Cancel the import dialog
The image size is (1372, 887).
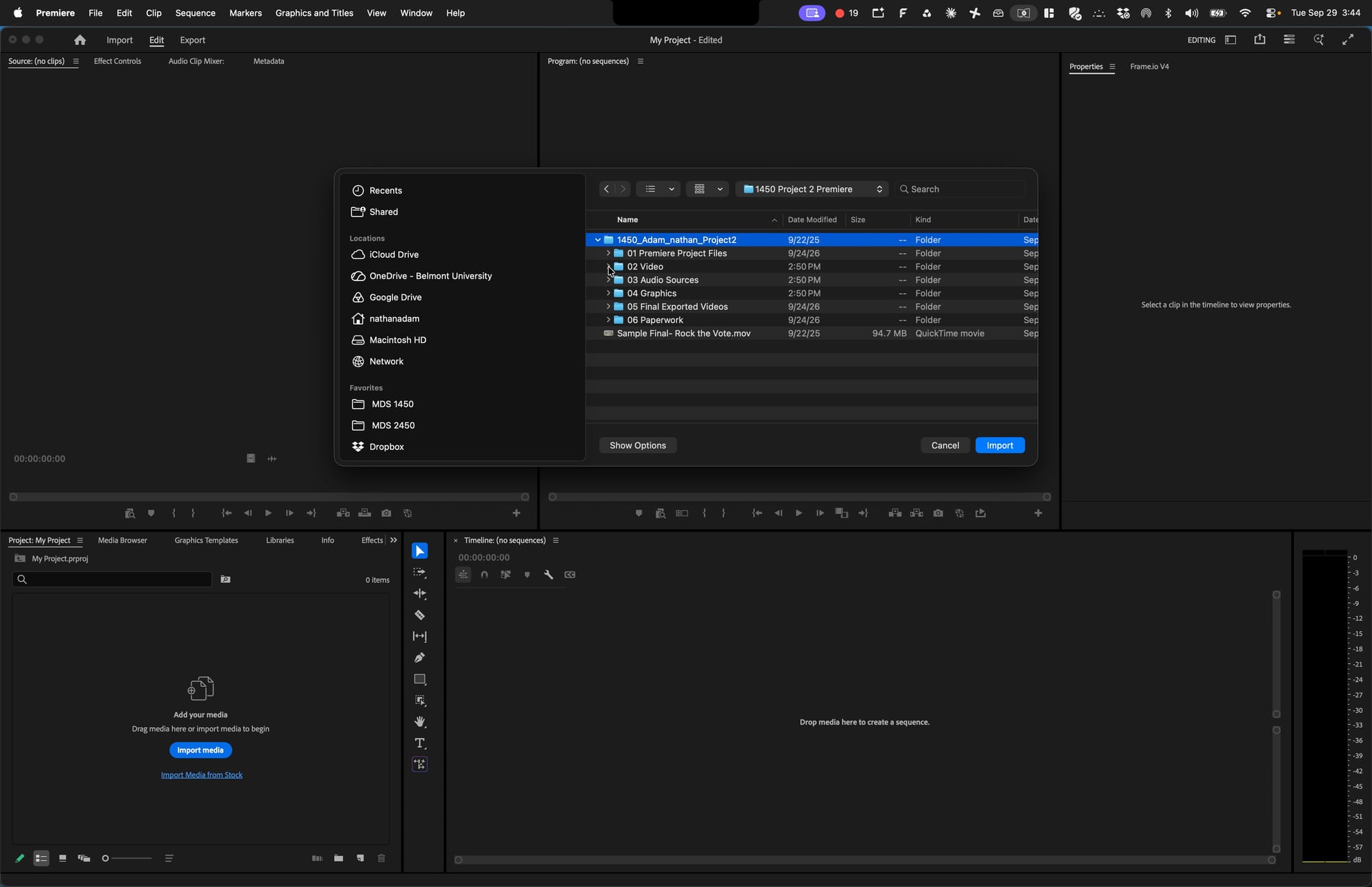(945, 445)
